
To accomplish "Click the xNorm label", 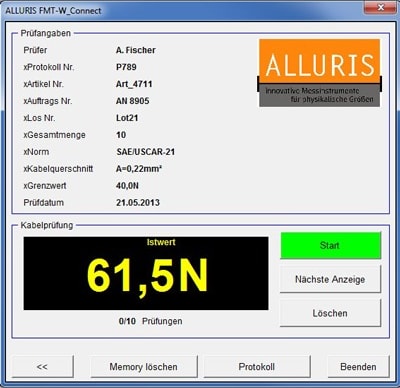I will [36, 152].
